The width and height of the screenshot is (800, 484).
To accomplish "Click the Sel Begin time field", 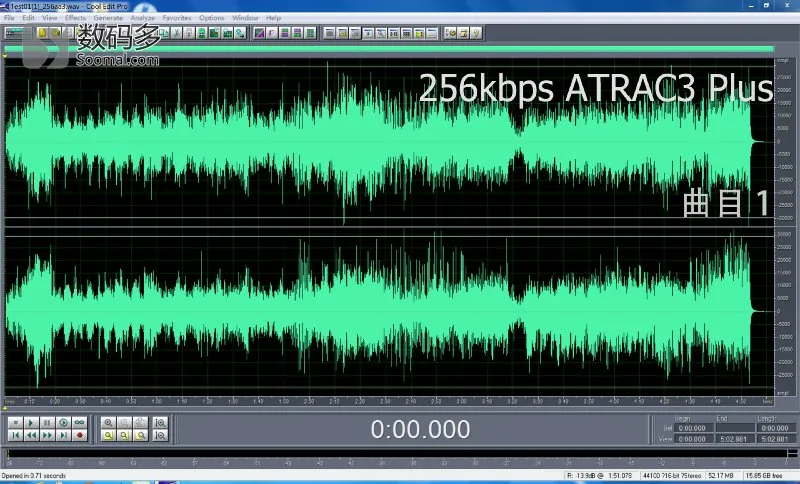I will point(692,428).
